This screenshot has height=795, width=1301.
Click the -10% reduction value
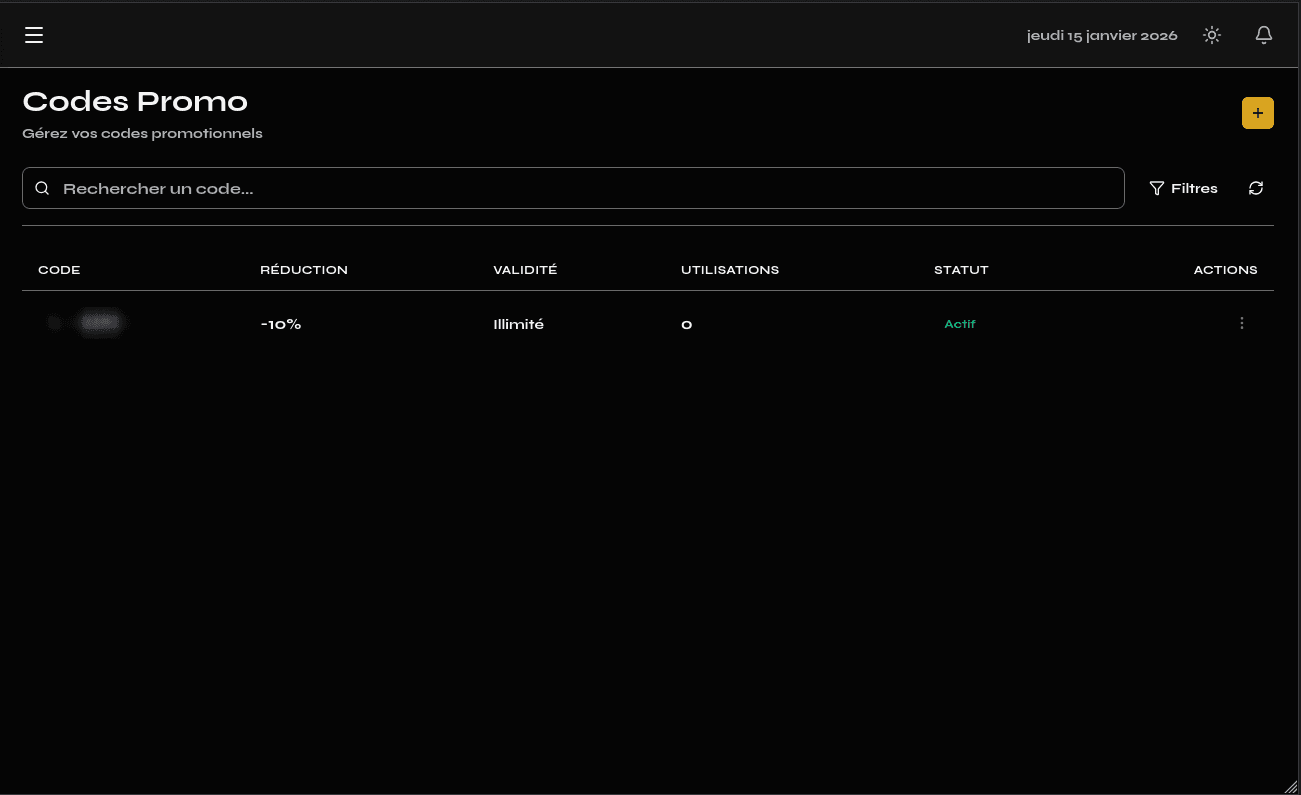tap(281, 325)
